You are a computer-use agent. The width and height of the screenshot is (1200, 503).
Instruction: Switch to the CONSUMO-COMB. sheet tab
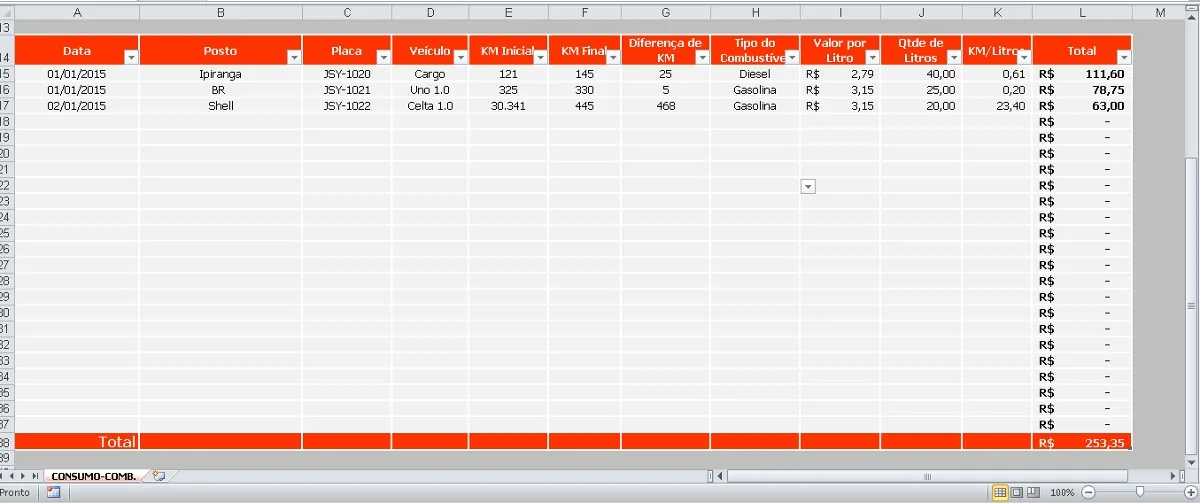coord(94,476)
